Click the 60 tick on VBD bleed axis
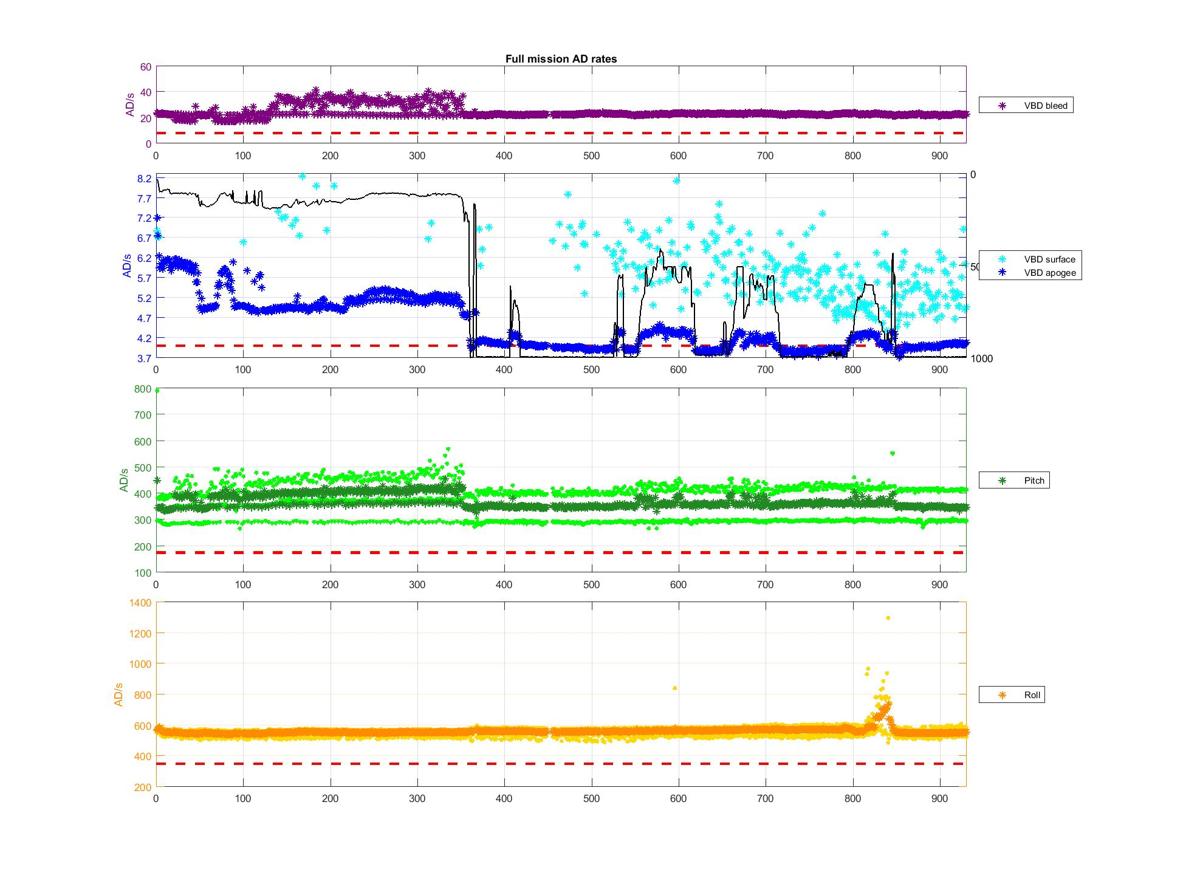 [x=146, y=67]
